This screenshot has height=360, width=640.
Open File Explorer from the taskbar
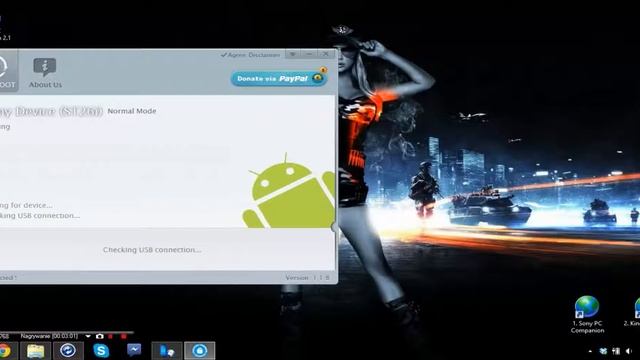(x=36, y=351)
